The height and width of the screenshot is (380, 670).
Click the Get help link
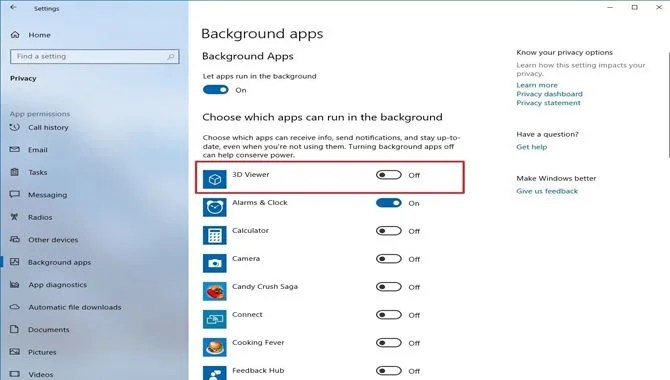[x=531, y=147]
